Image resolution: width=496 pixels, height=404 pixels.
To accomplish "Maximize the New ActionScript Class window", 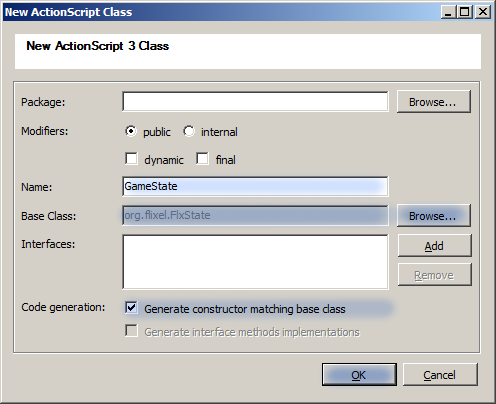I will pyautogui.click(x=465, y=12).
